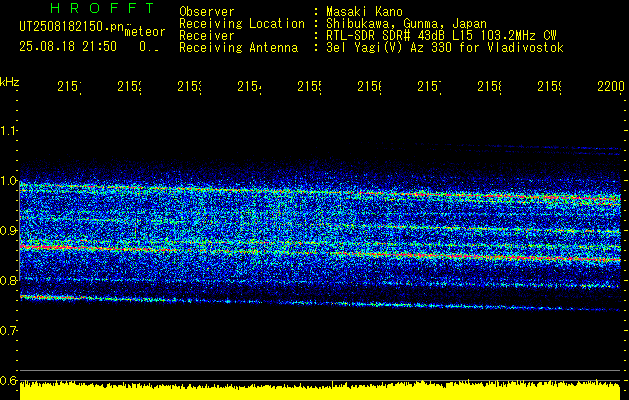
Task: Click 'Receiving Antenna' label
Action: (x=239, y=48)
